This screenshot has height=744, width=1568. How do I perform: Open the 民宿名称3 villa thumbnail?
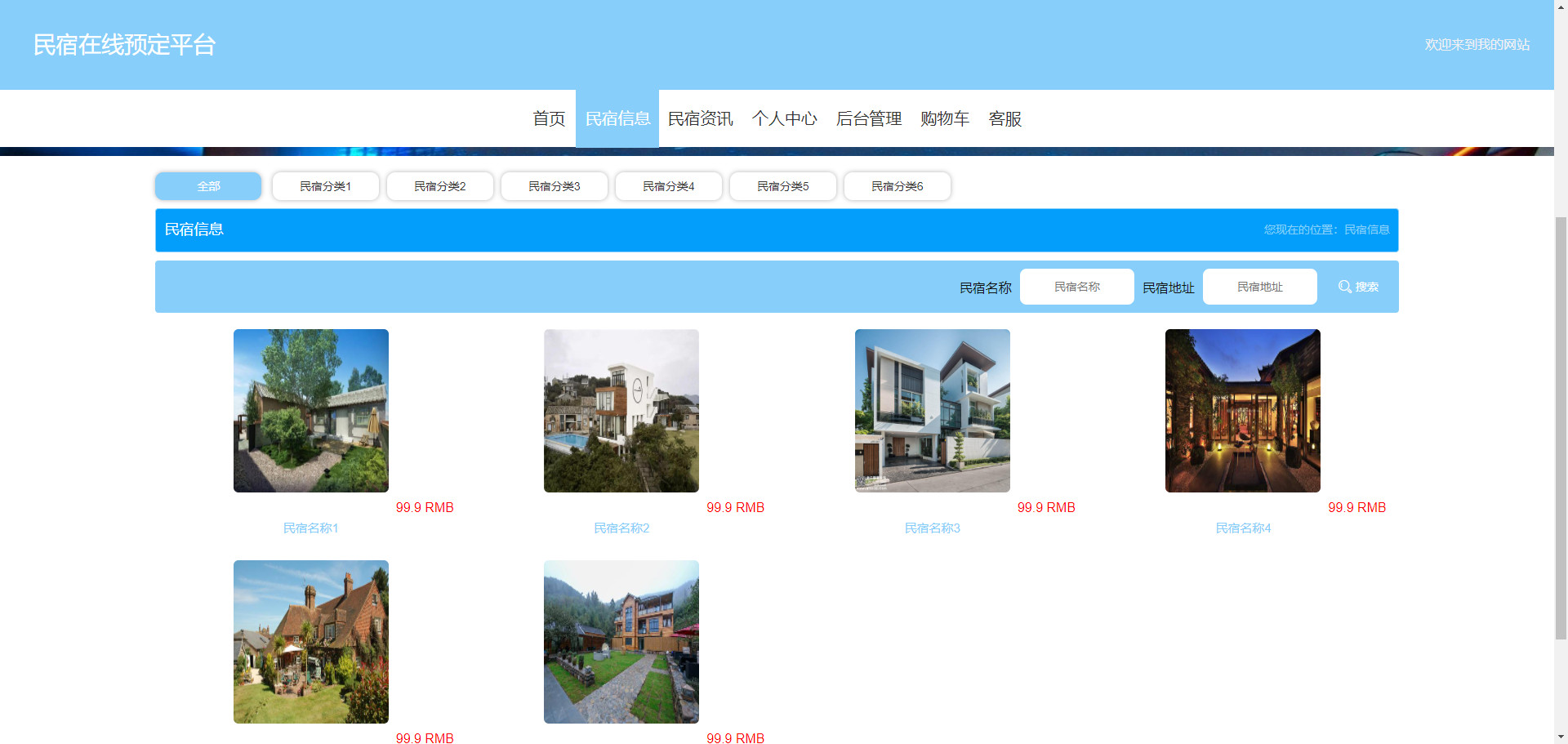click(x=933, y=411)
